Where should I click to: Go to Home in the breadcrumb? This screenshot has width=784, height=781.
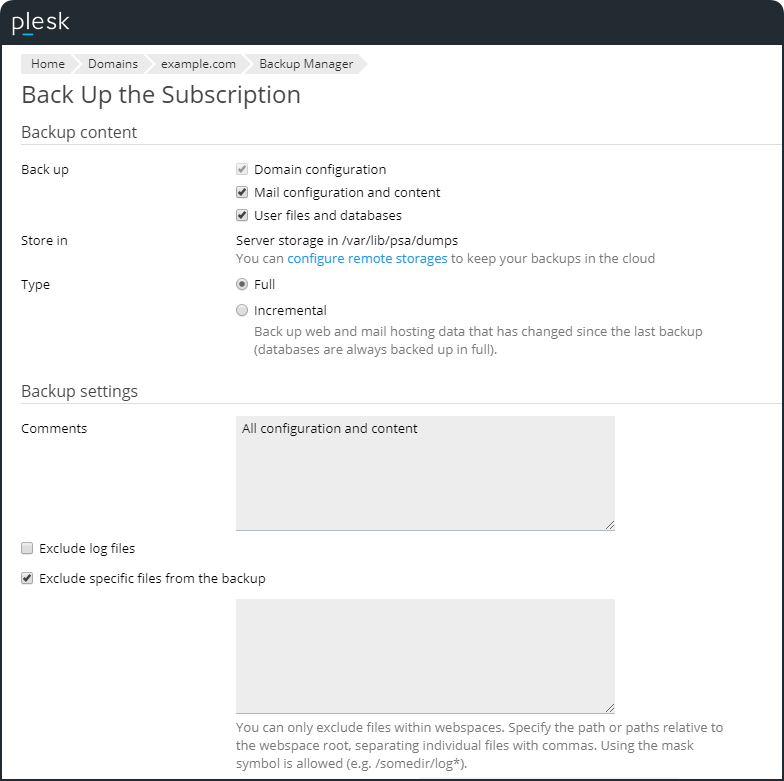click(x=47, y=64)
